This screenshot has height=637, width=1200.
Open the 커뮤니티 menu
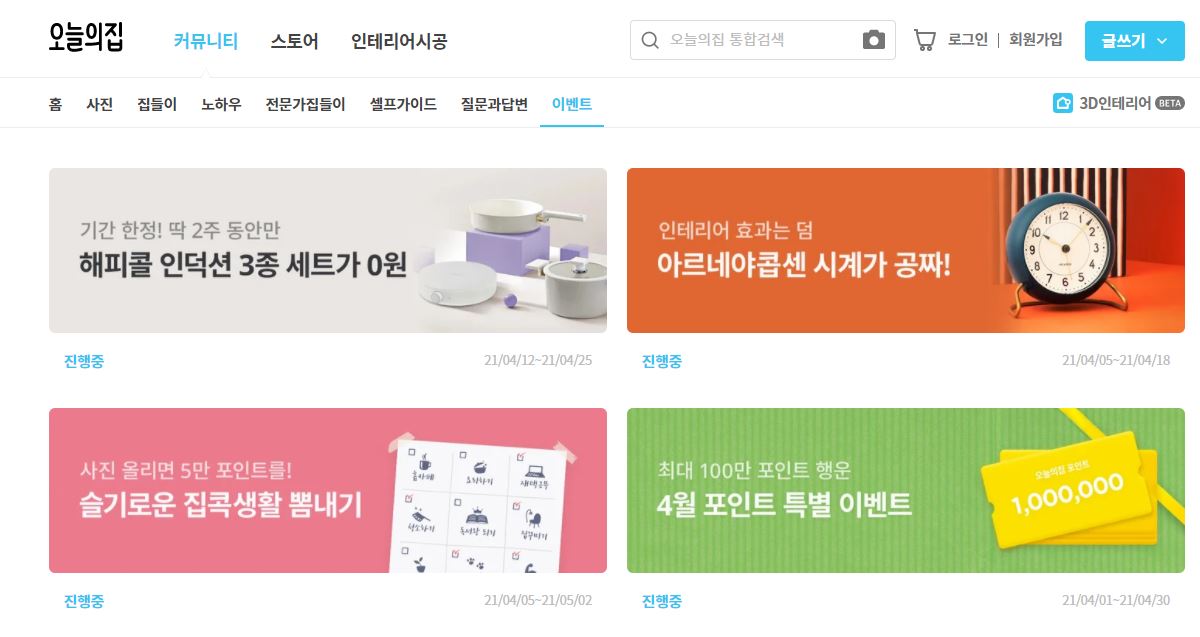pos(206,42)
